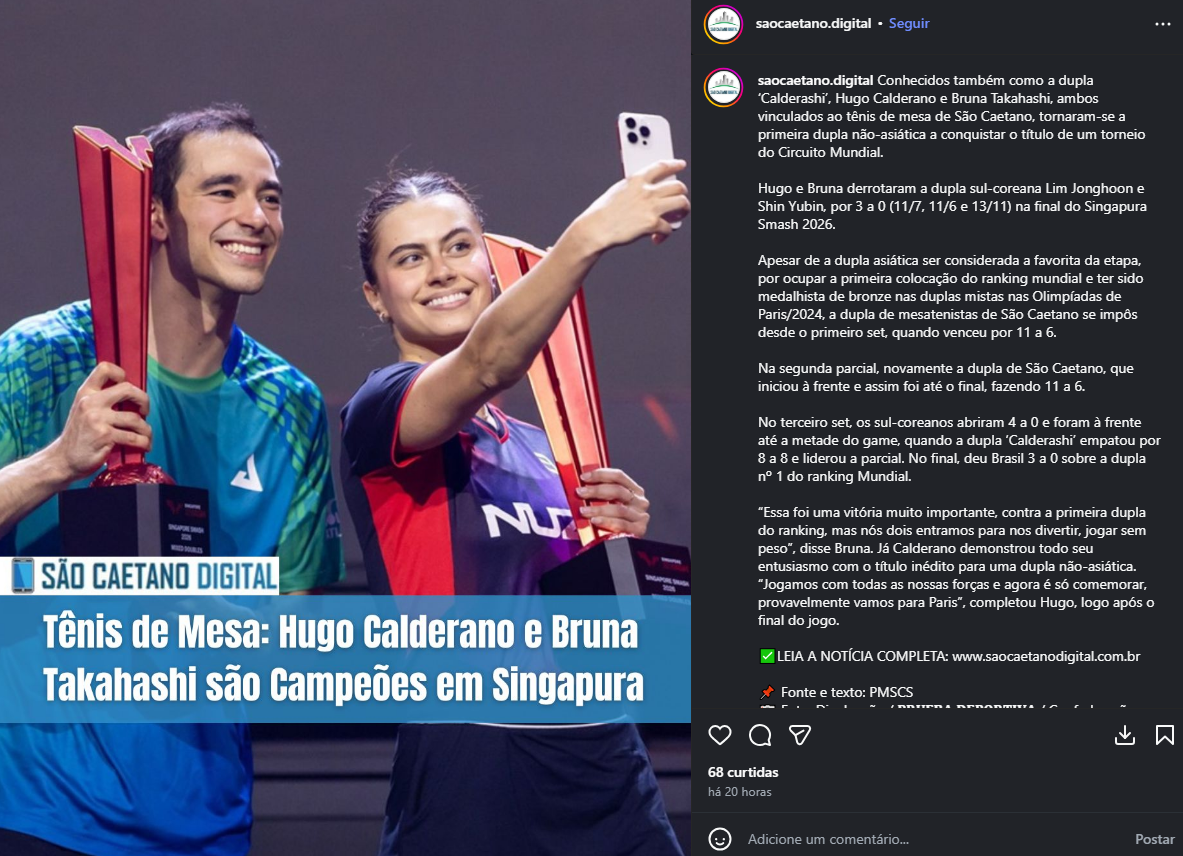This screenshot has height=856, width=1183.
Task: Open the post photo of the champions
Action: [346, 302]
